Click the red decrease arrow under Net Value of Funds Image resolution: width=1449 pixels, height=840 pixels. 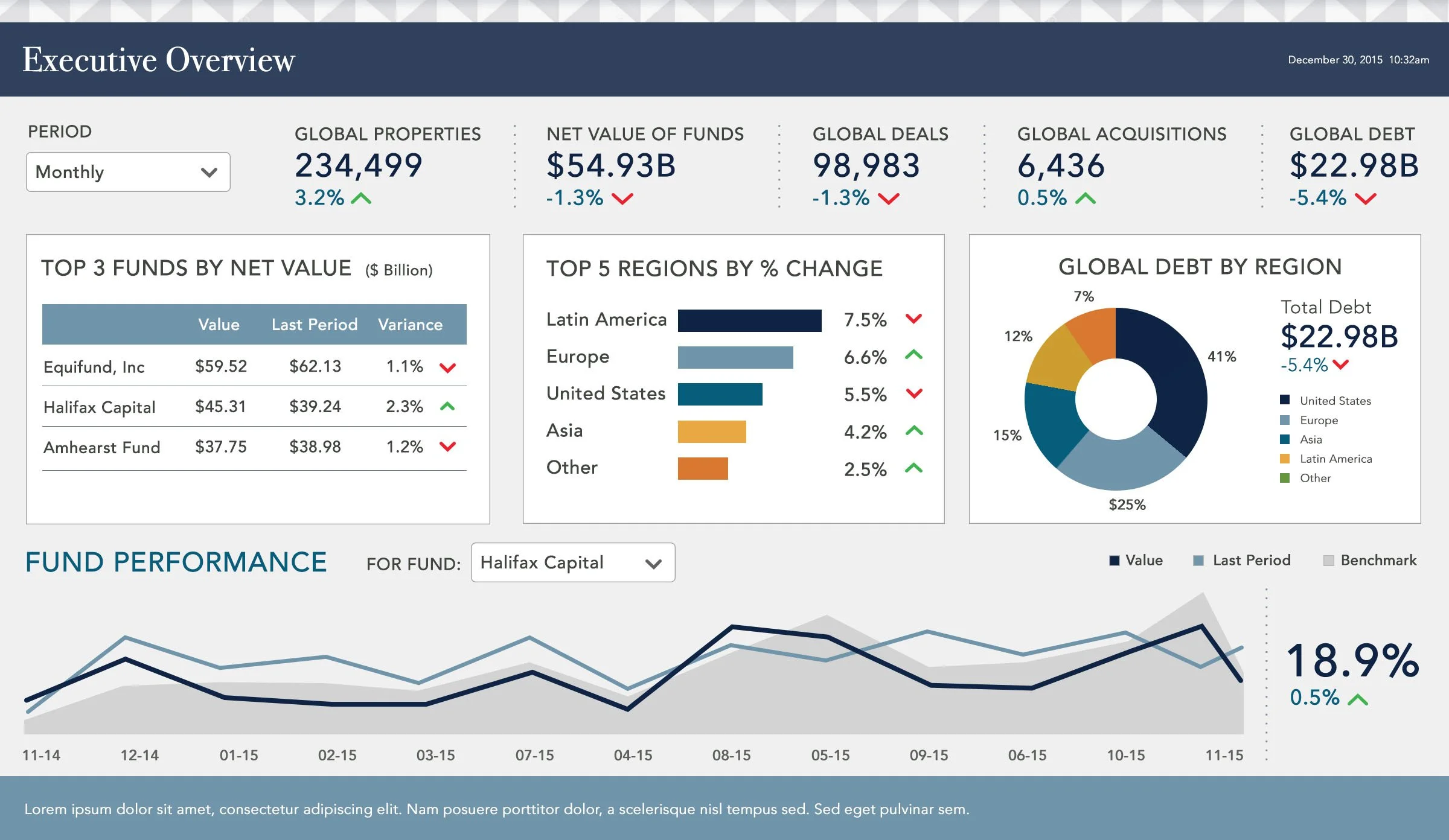pyautogui.click(x=622, y=197)
